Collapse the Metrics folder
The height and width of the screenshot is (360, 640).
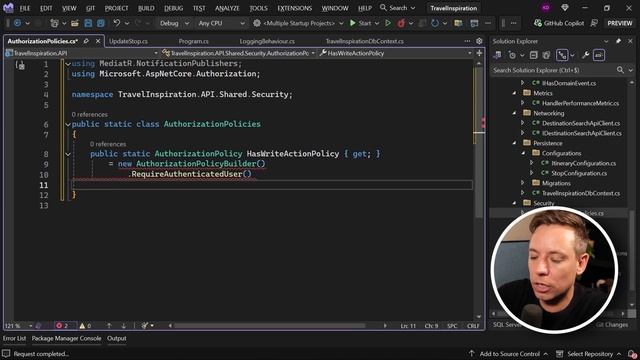pos(514,93)
